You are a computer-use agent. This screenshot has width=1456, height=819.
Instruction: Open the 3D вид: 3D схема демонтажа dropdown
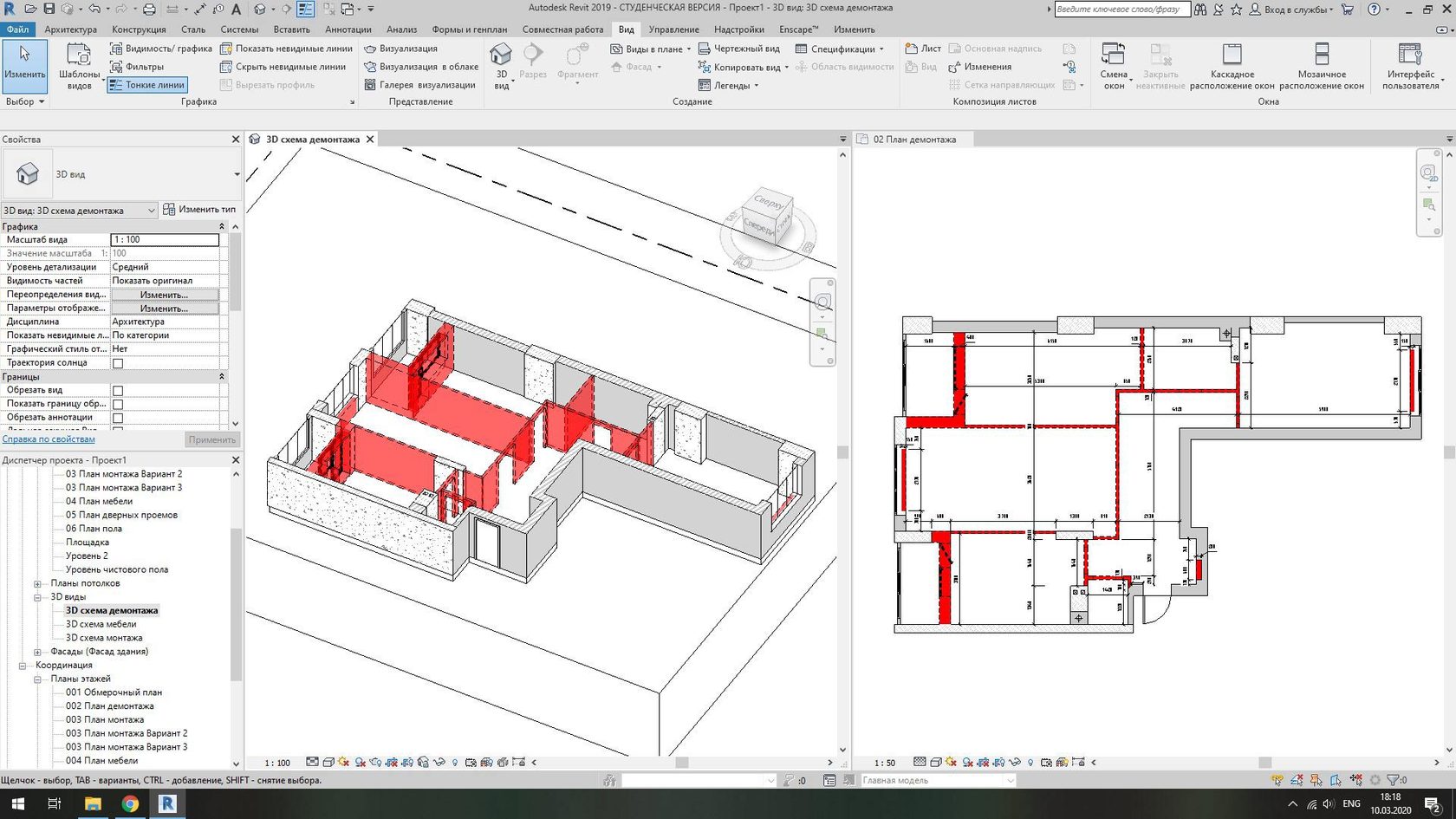[x=79, y=210]
